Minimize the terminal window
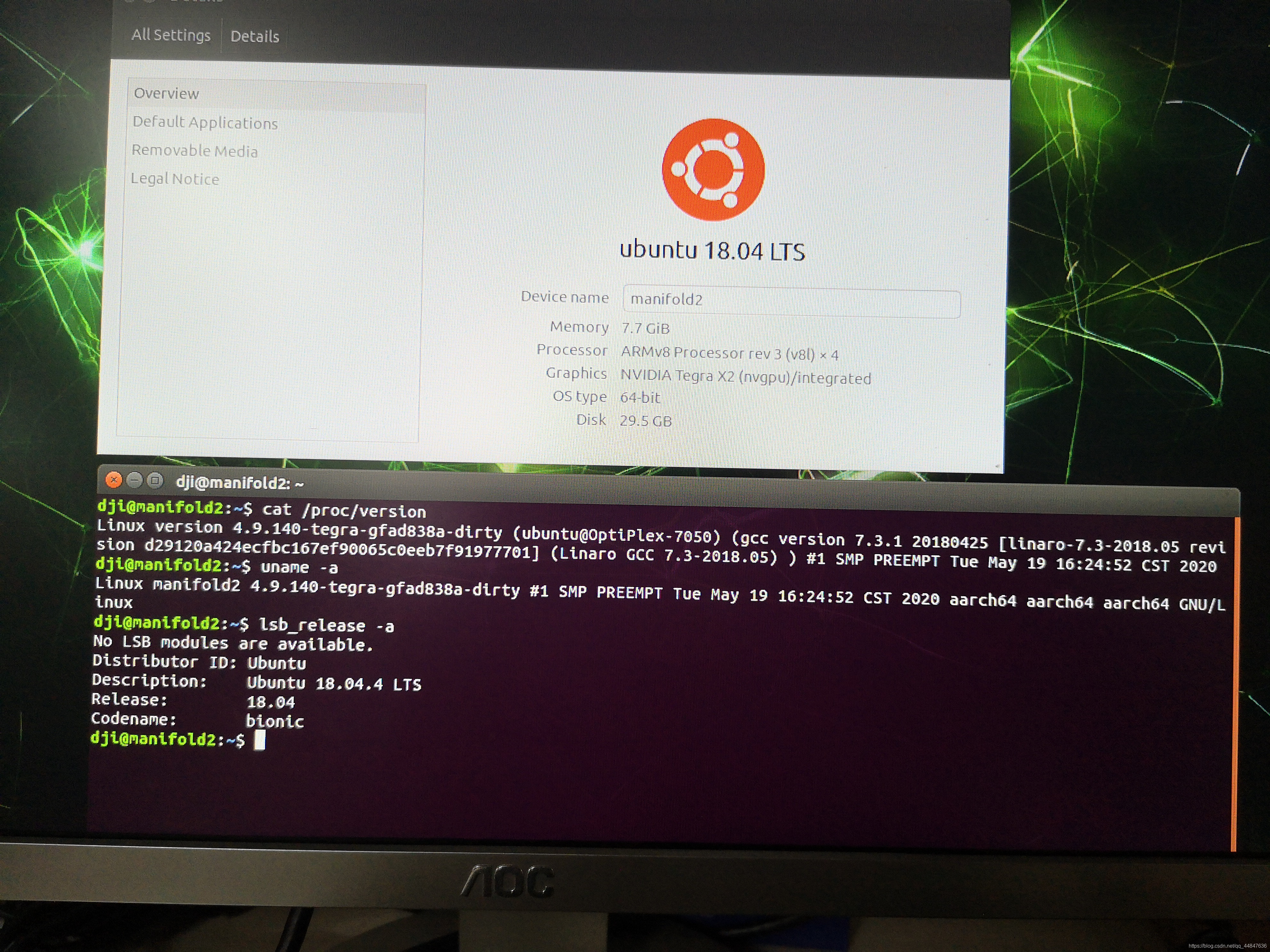Screen dimensions: 1270x952 click(x=134, y=480)
